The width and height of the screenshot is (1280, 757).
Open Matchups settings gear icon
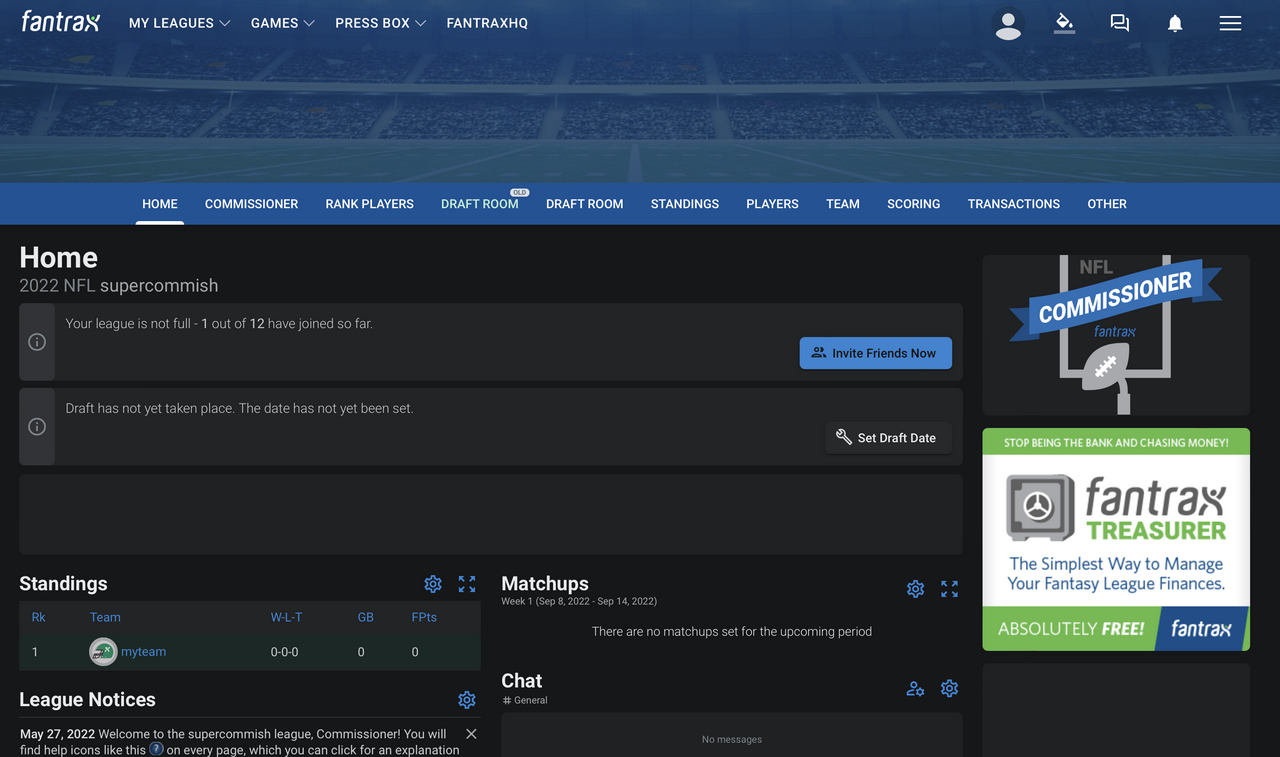coord(915,589)
